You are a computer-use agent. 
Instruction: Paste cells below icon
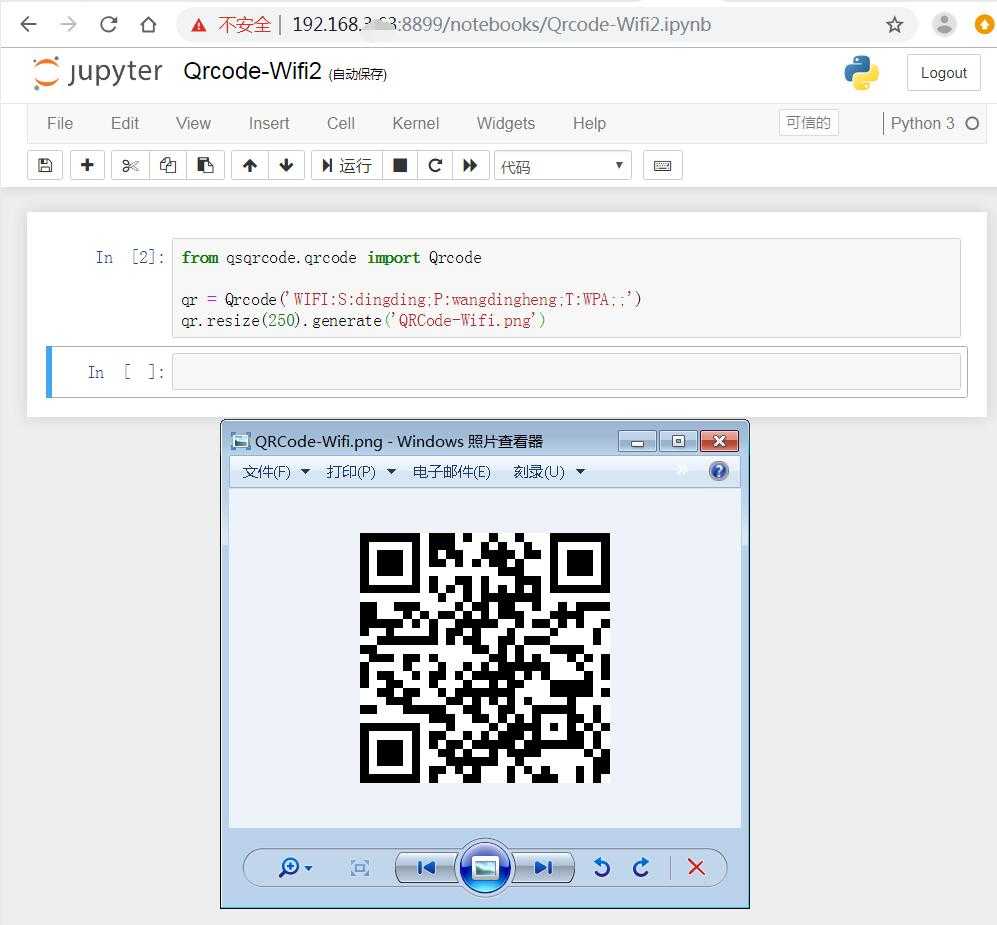[205, 165]
